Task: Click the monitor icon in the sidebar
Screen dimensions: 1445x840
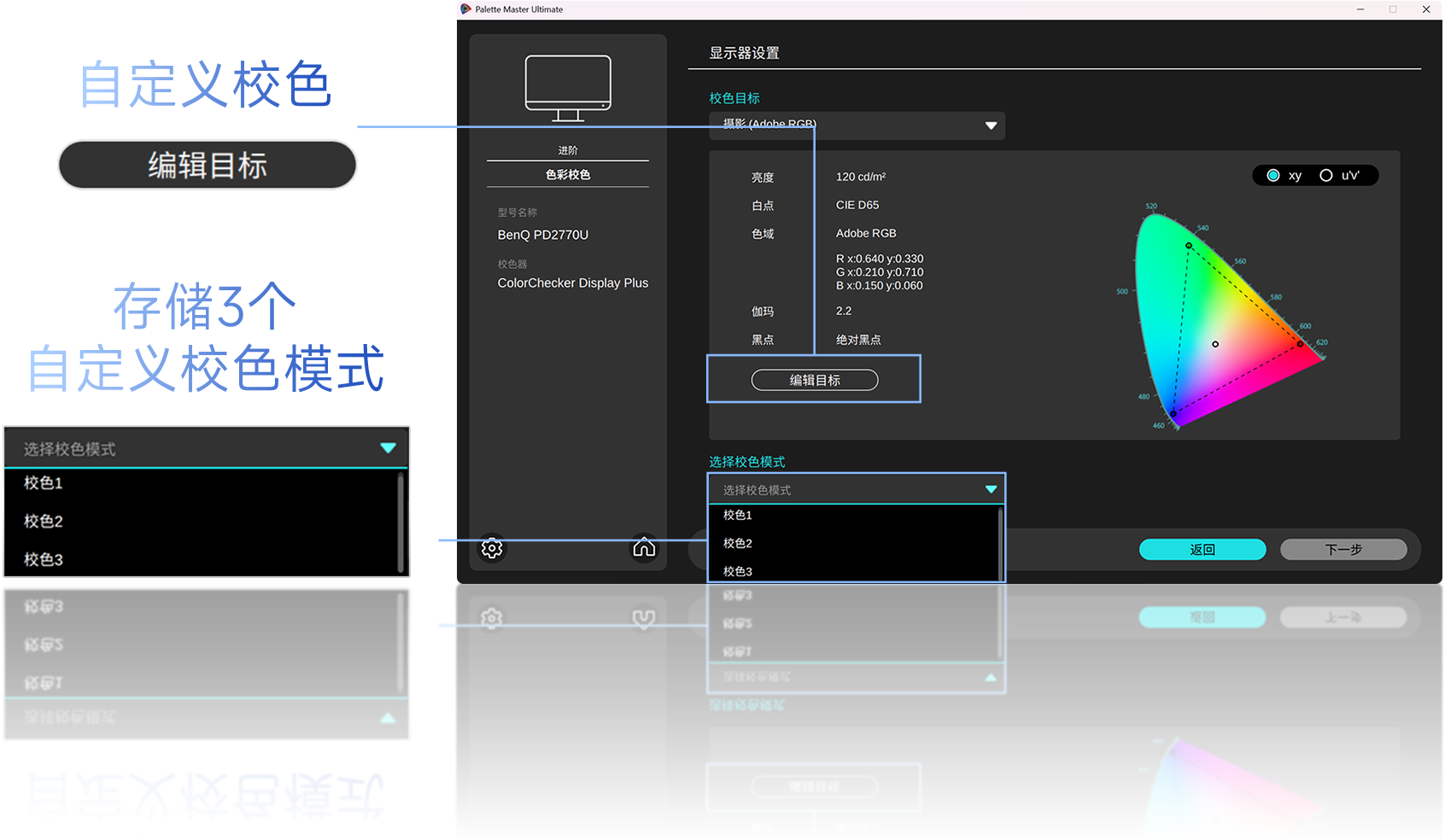Action: [x=568, y=88]
